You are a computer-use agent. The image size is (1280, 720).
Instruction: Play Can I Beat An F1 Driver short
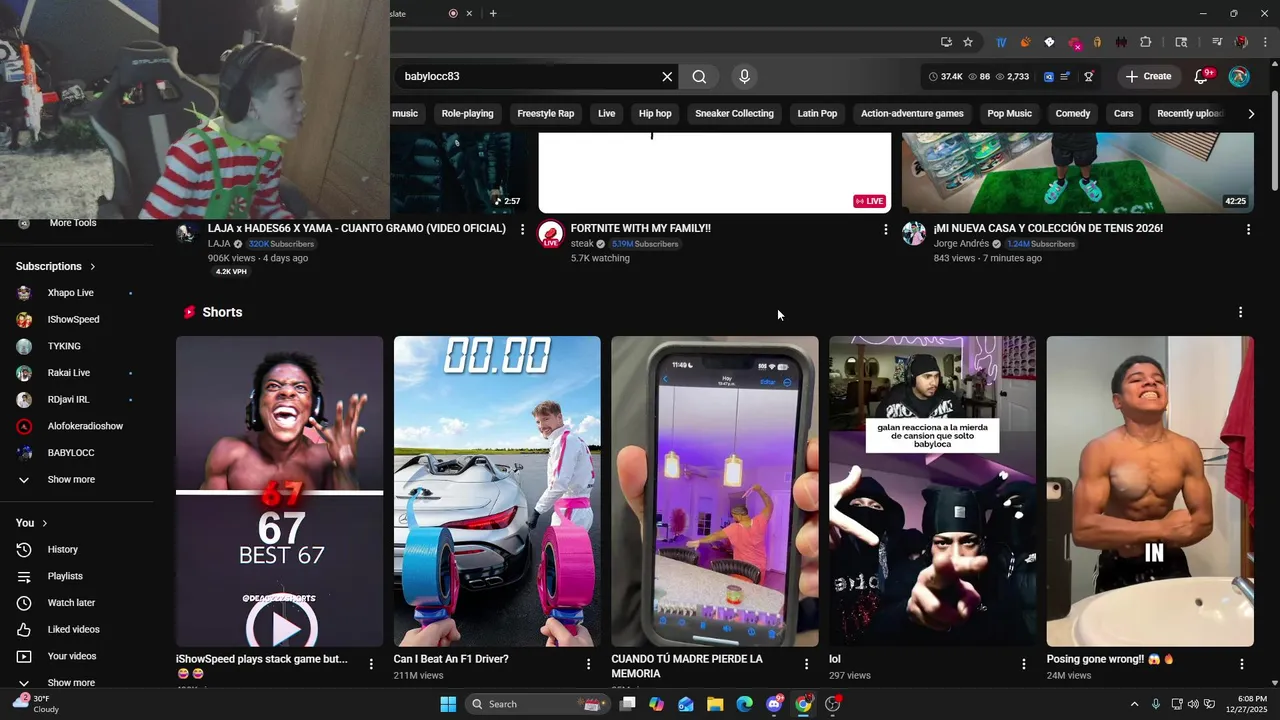(x=497, y=491)
